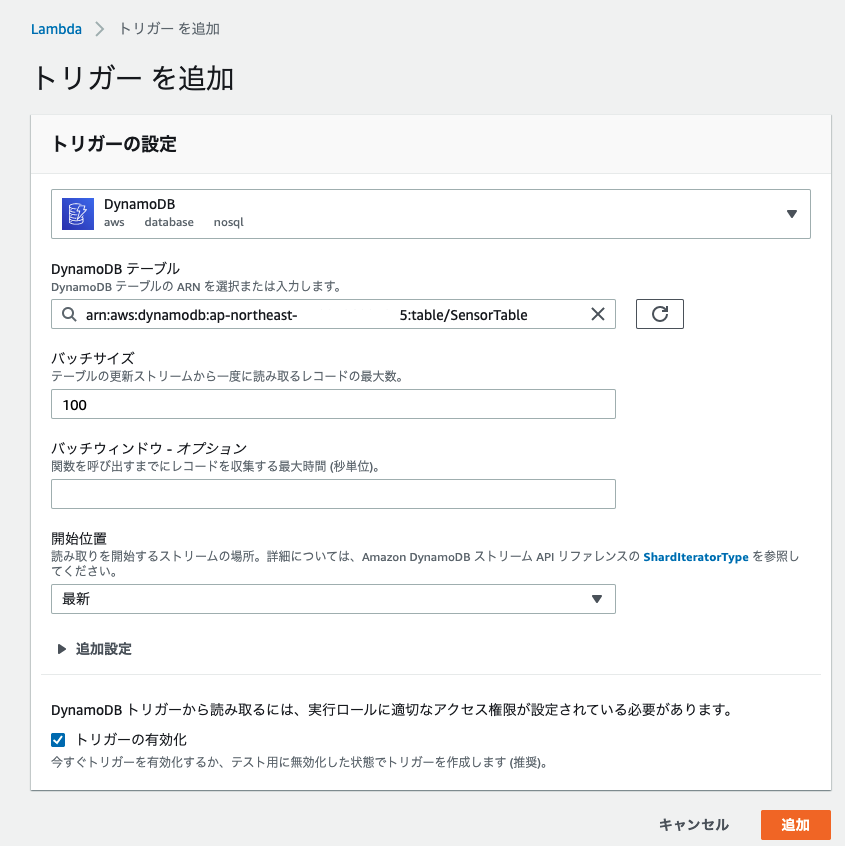Click the DynamoDB service icon
Image resolution: width=845 pixels, height=846 pixels.
pos(78,214)
